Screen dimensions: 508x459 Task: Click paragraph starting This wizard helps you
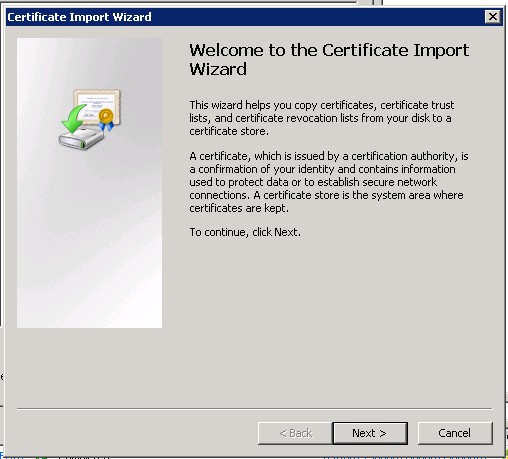322,118
